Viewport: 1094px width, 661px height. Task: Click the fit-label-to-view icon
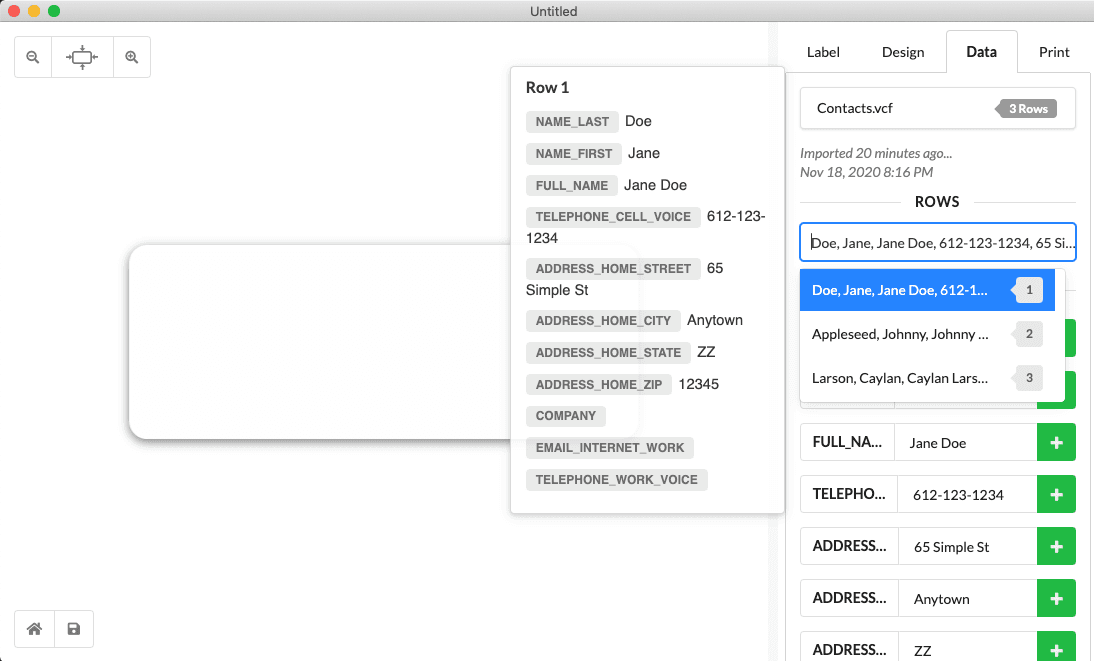coord(82,57)
